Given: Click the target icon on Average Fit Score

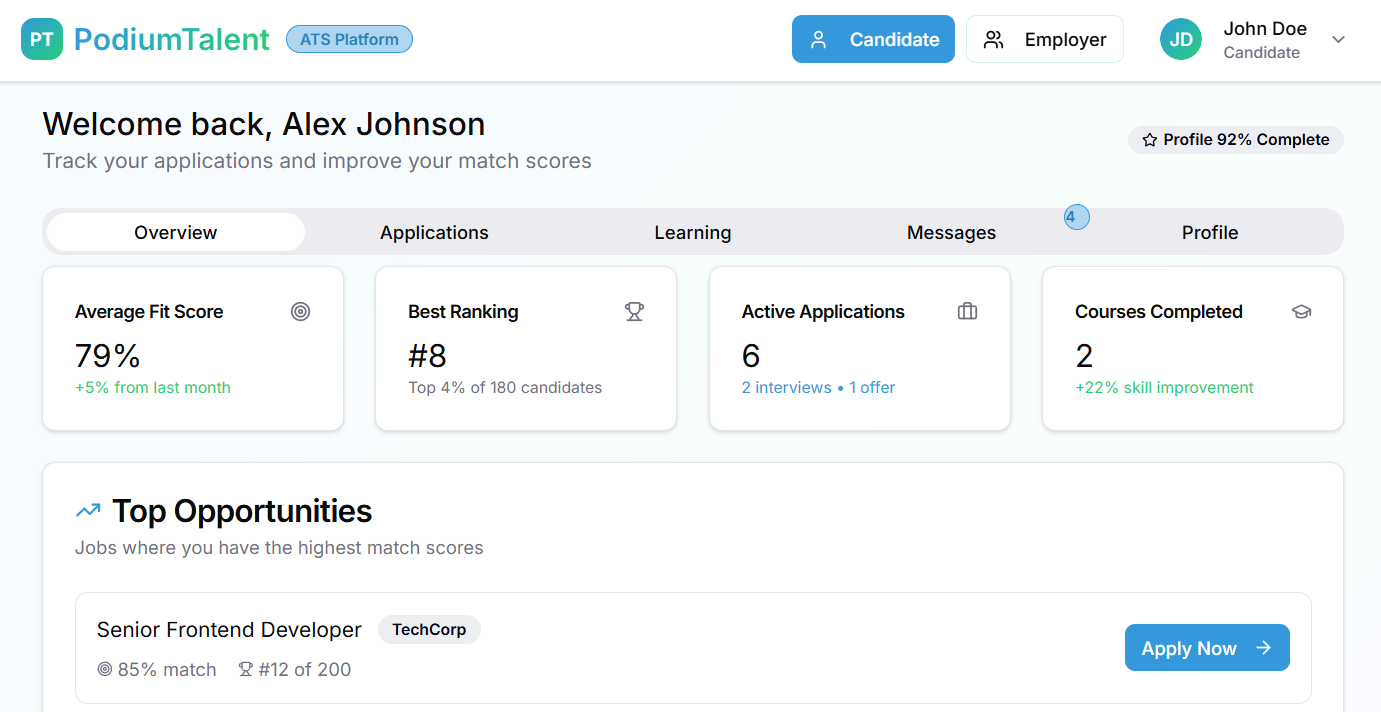Looking at the screenshot, I should pos(300,312).
